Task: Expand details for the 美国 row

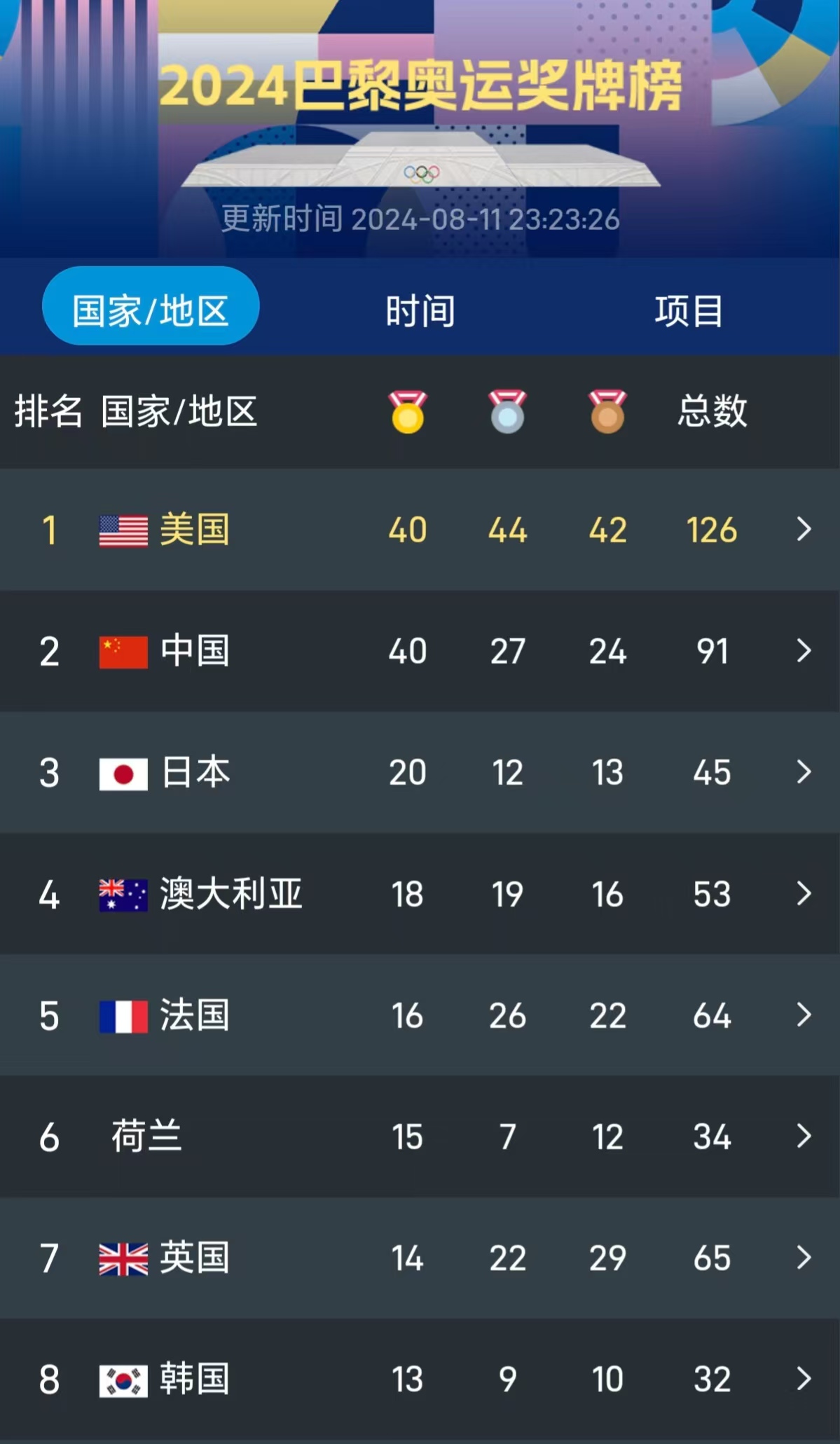Action: [x=803, y=530]
